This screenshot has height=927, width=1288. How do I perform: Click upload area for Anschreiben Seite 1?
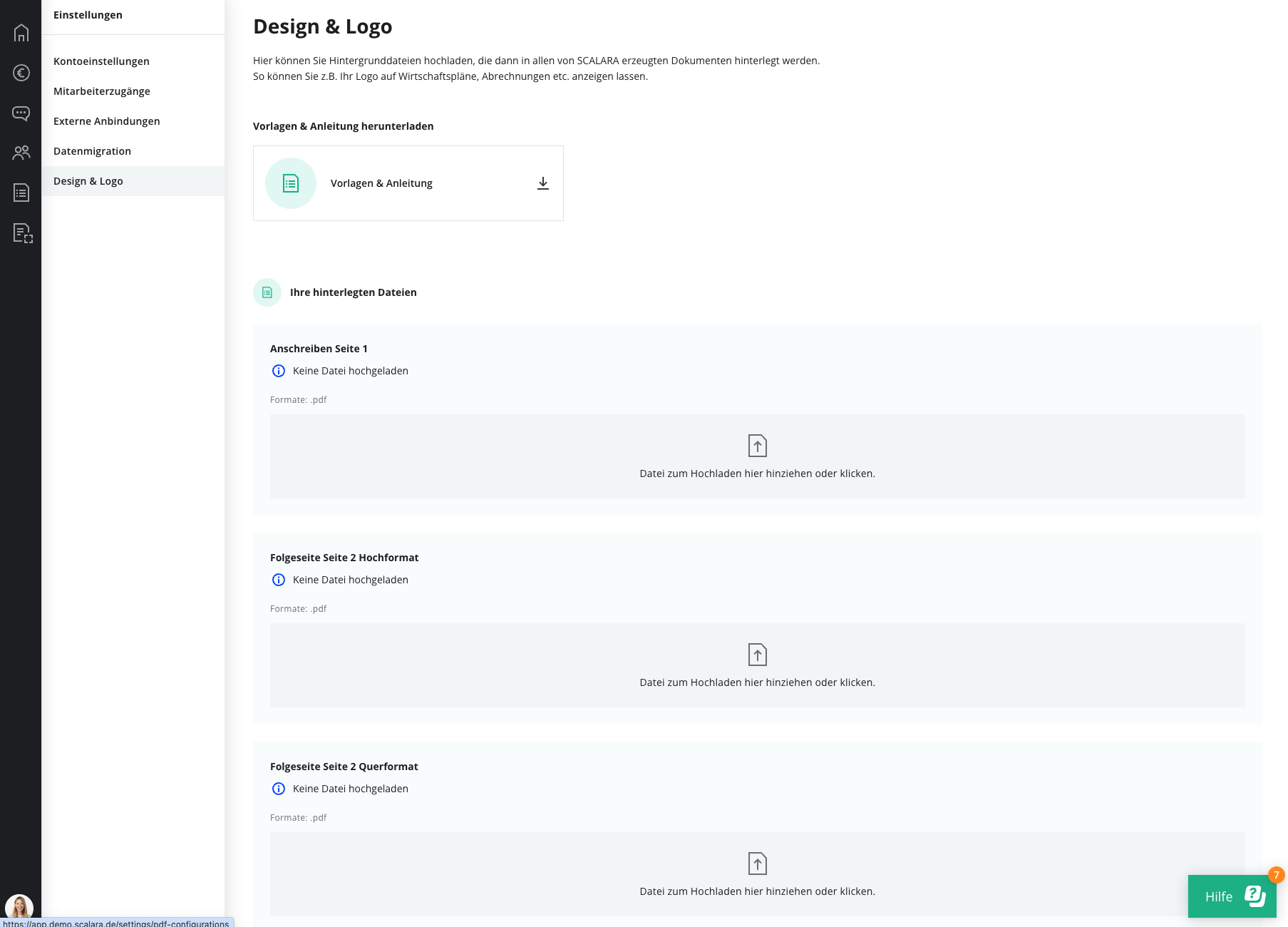click(x=757, y=456)
